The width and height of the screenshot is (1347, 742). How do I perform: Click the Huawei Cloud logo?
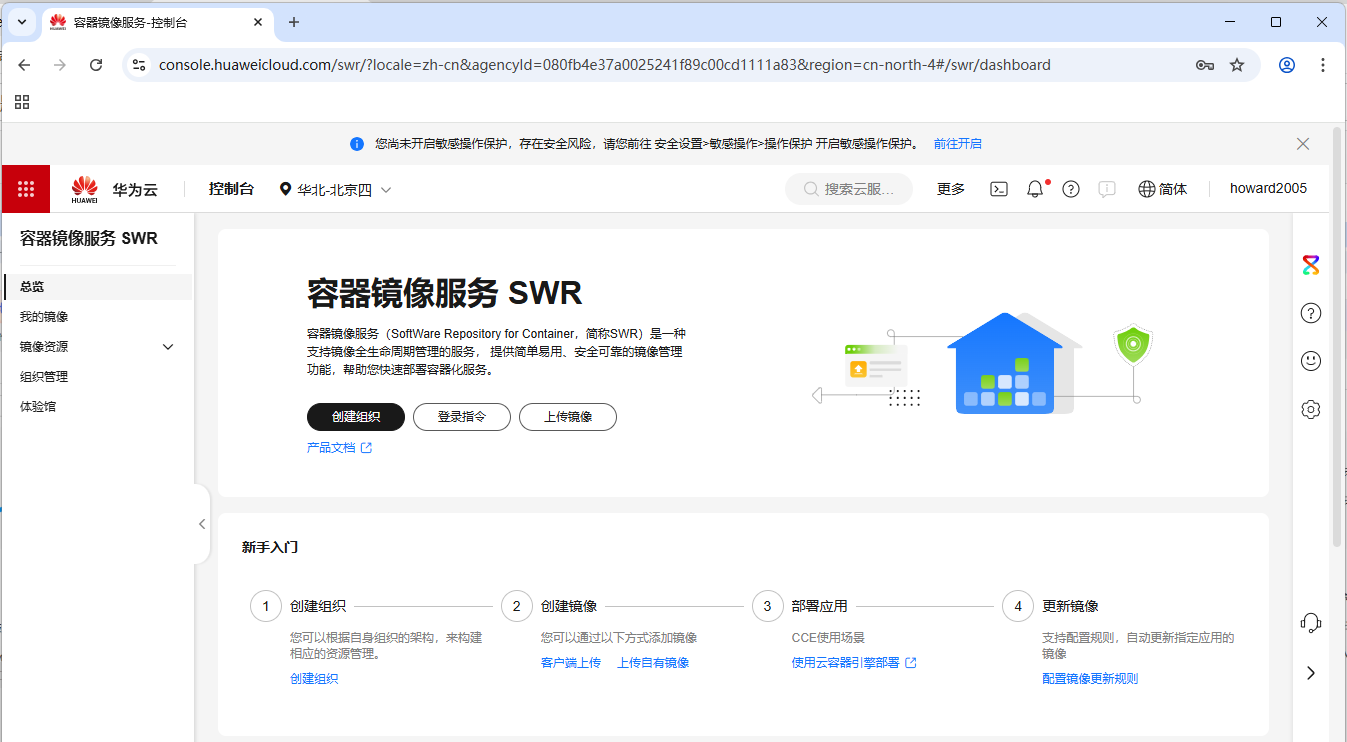pyautogui.click(x=114, y=189)
